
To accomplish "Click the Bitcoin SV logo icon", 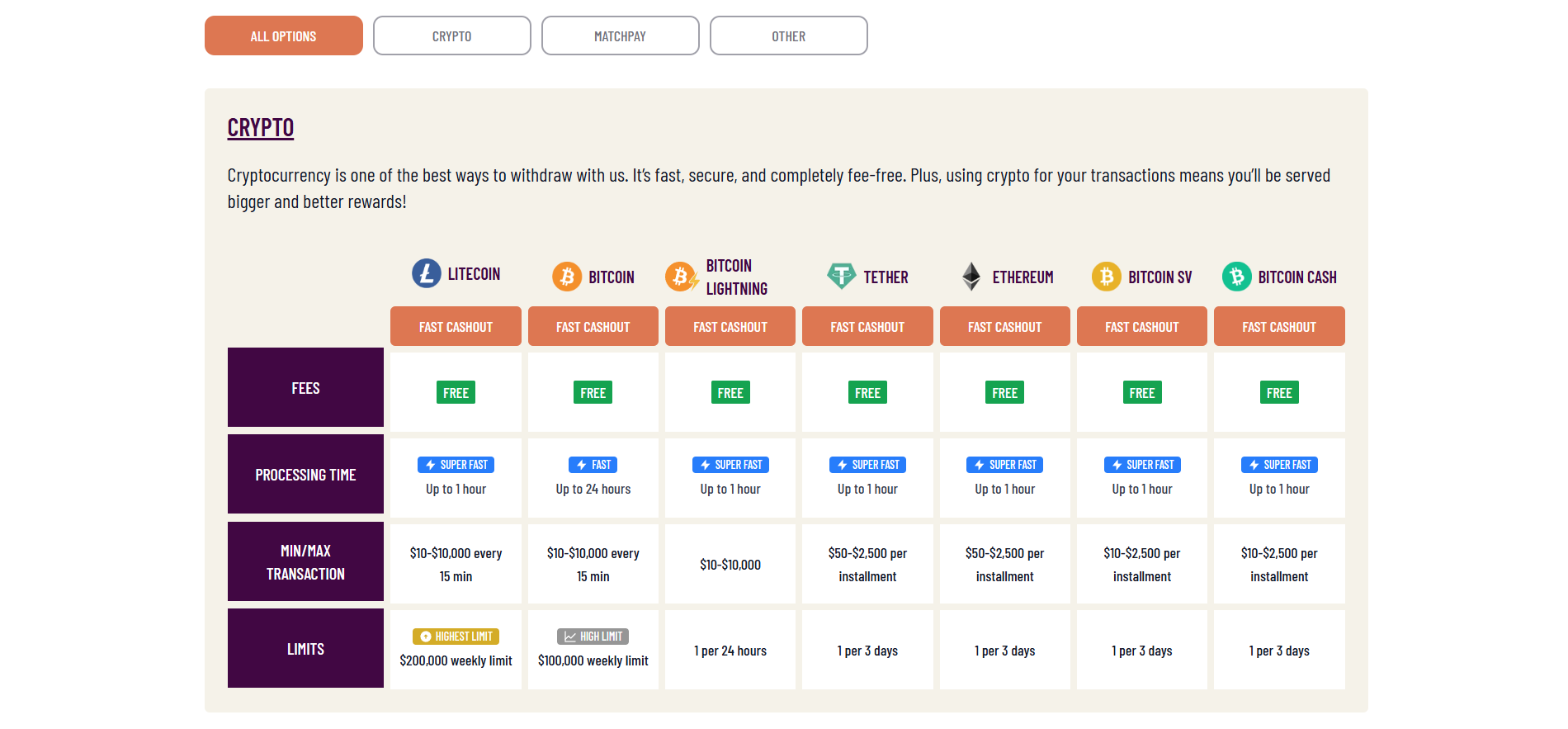I will 1107,277.
